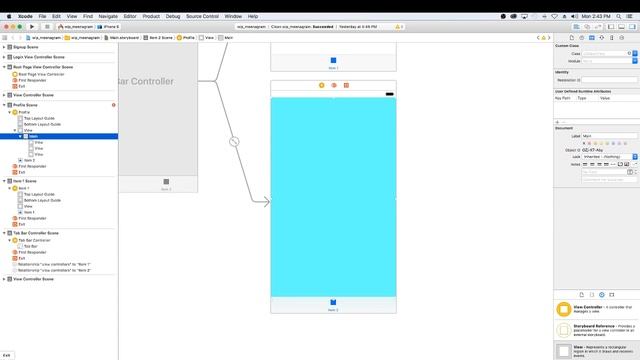Toggle the navigator panel visibility

click(x=611, y=27)
